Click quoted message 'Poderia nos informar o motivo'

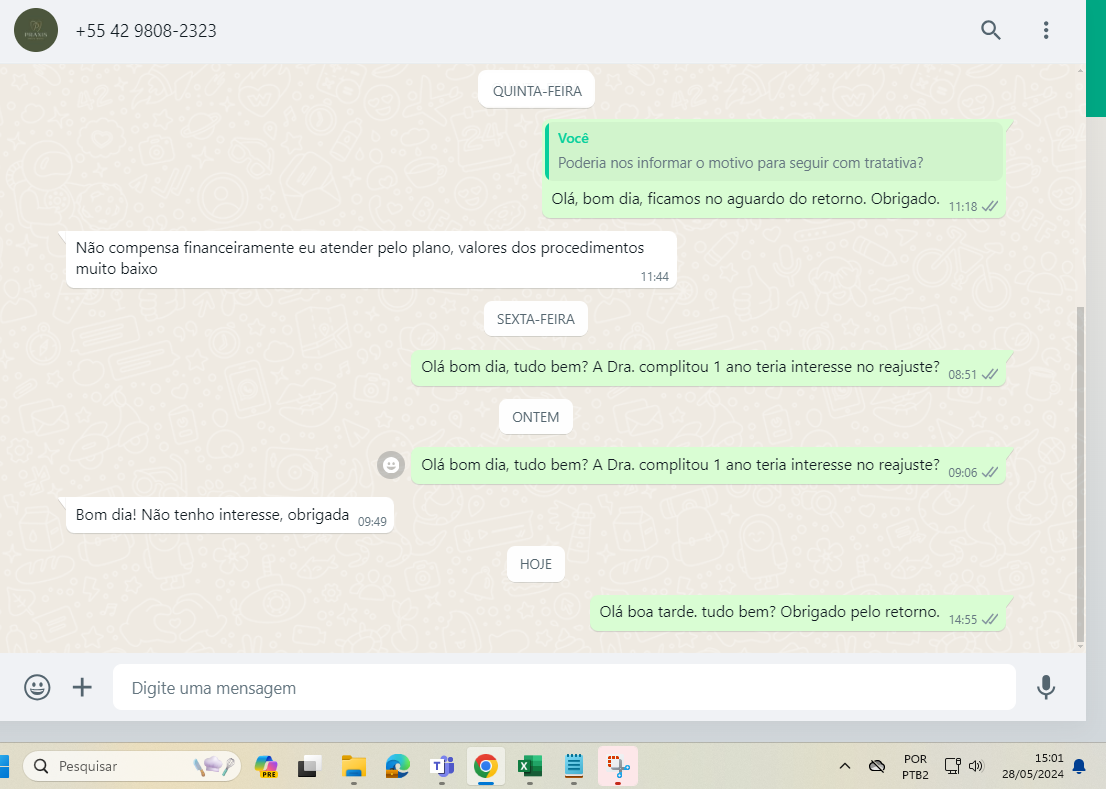click(x=774, y=151)
